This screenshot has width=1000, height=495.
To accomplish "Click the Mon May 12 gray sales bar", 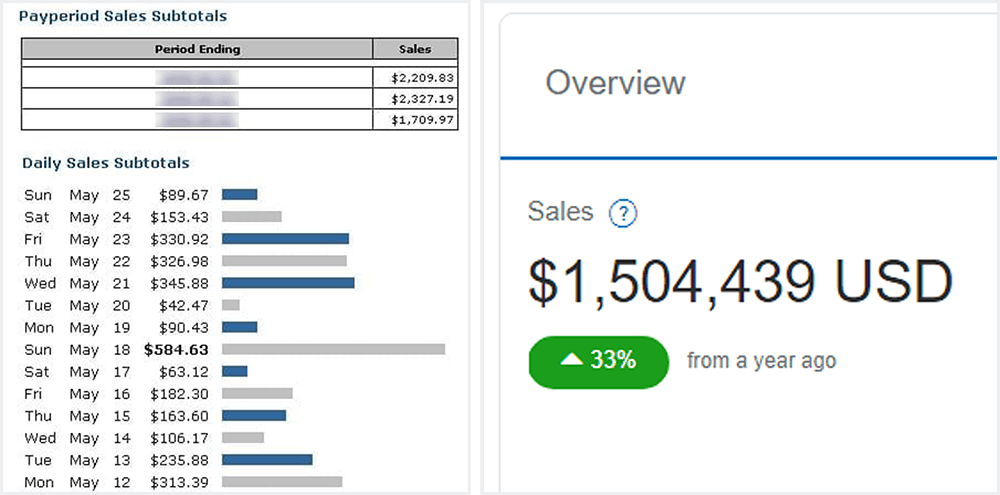I will point(282,482).
